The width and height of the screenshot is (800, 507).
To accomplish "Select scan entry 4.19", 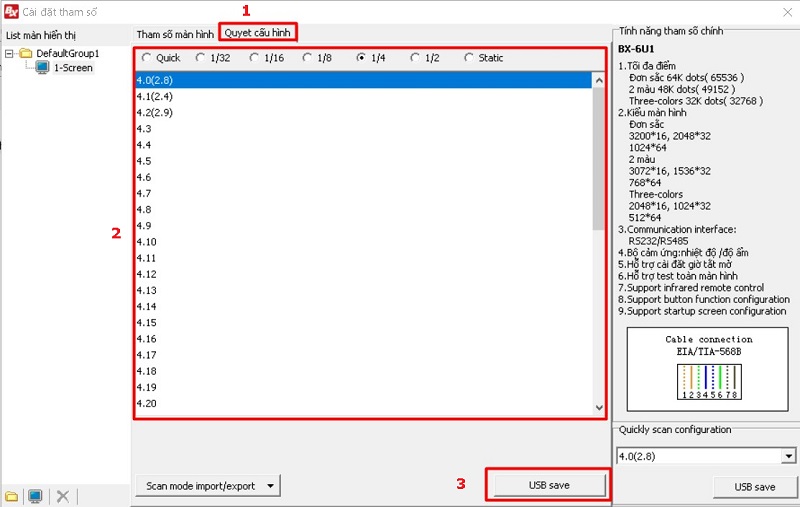I will (x=363, y=387).
